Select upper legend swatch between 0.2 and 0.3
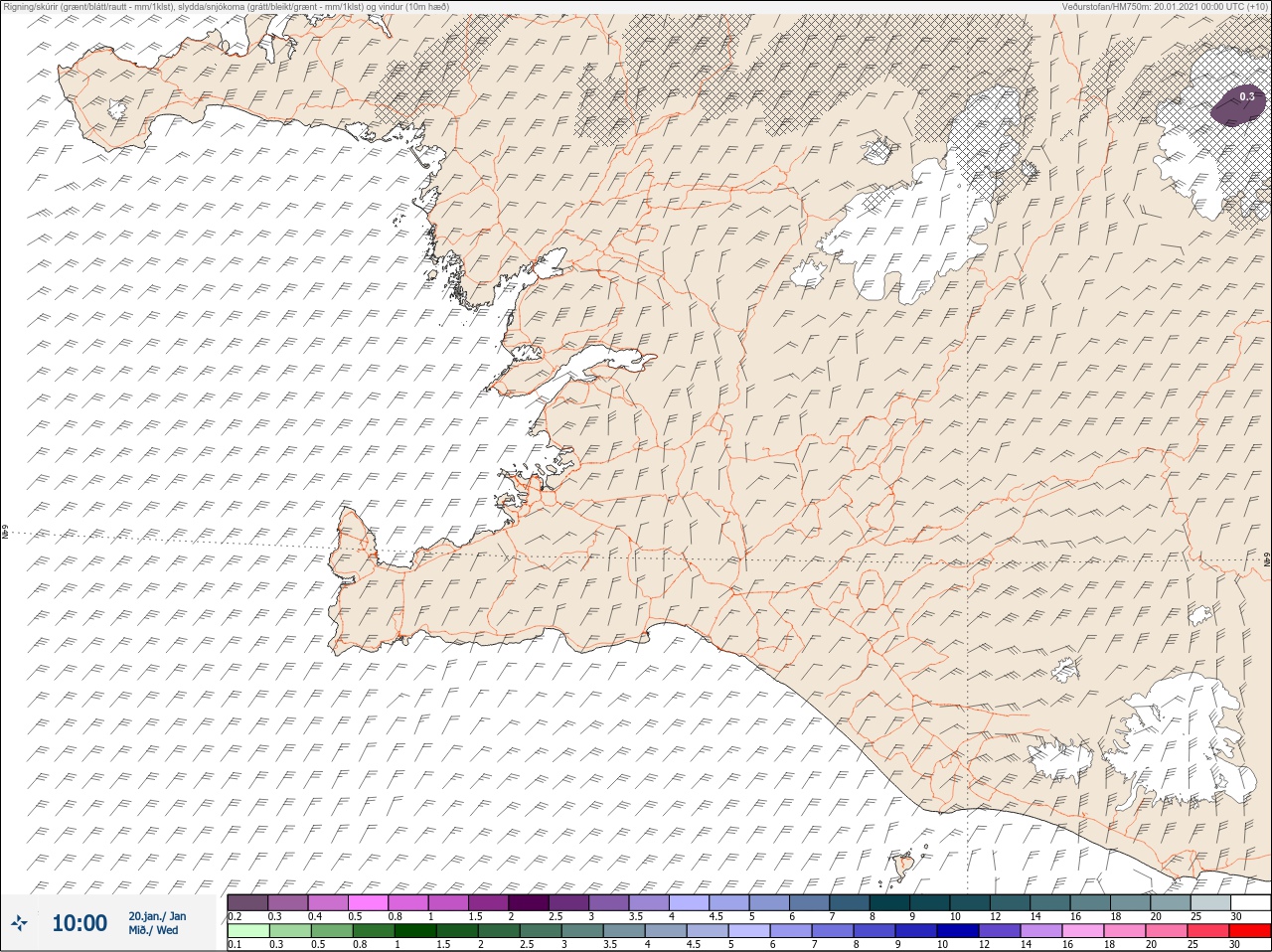This screenshot has width=1272, height=952. [x=247, y=901]
